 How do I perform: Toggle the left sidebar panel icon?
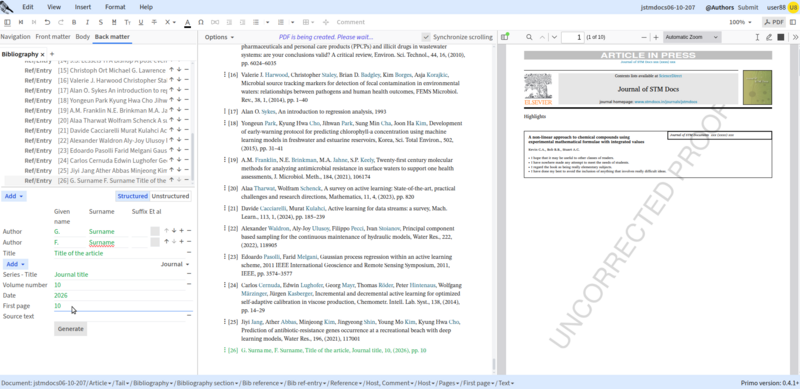point(7,22)
